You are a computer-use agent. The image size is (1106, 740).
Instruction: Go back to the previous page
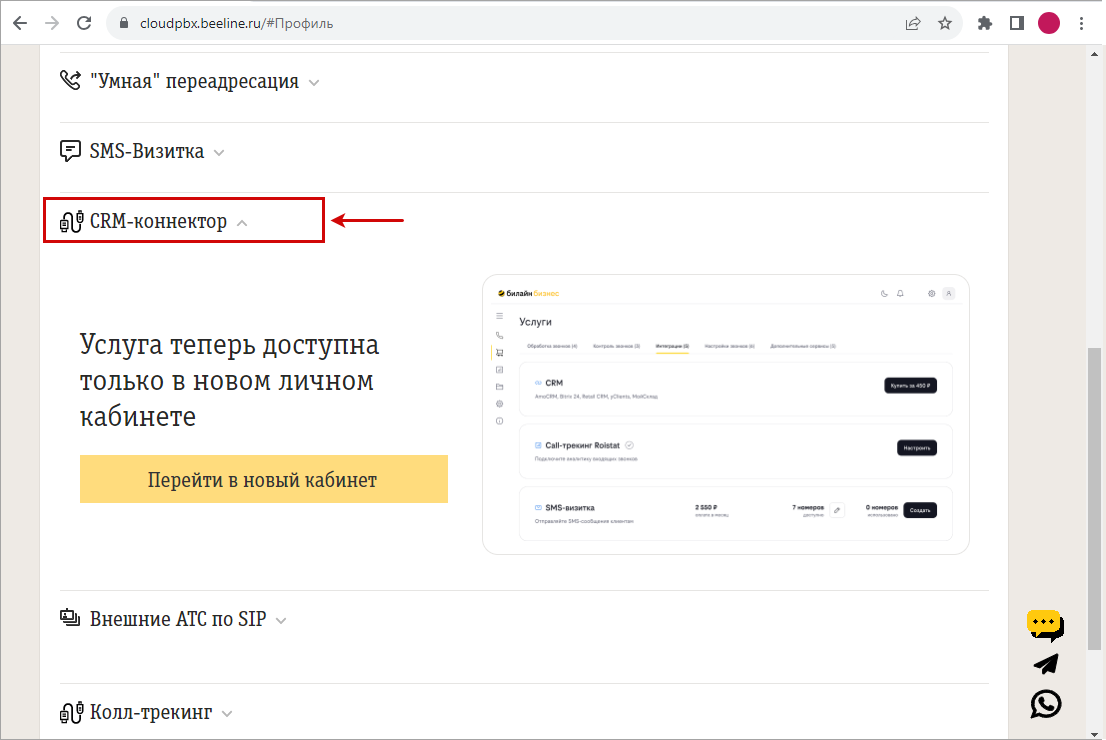pyautogui.click(x=20, y=23)
